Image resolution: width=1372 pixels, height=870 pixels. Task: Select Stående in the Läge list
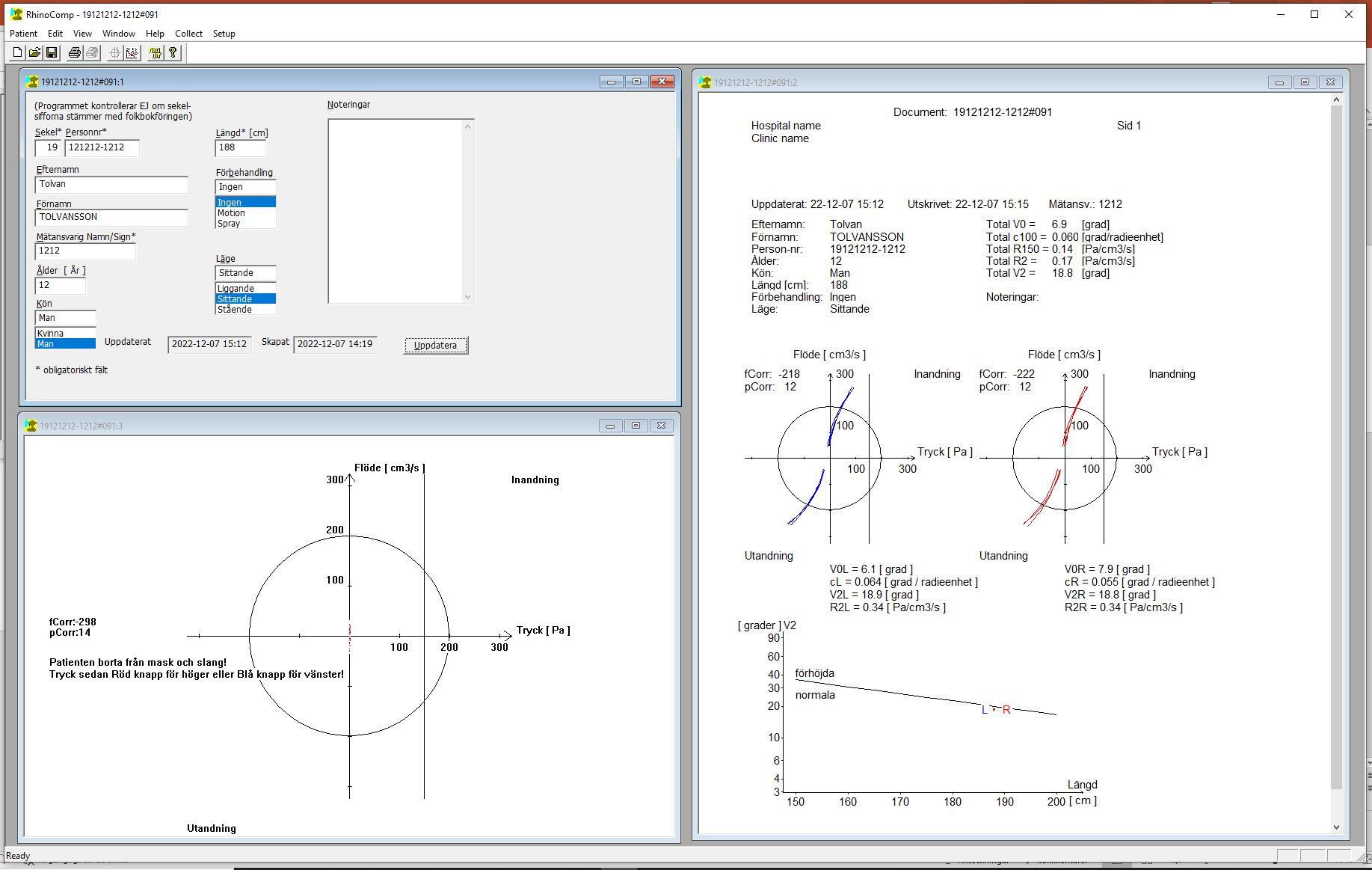coord(244,310)
